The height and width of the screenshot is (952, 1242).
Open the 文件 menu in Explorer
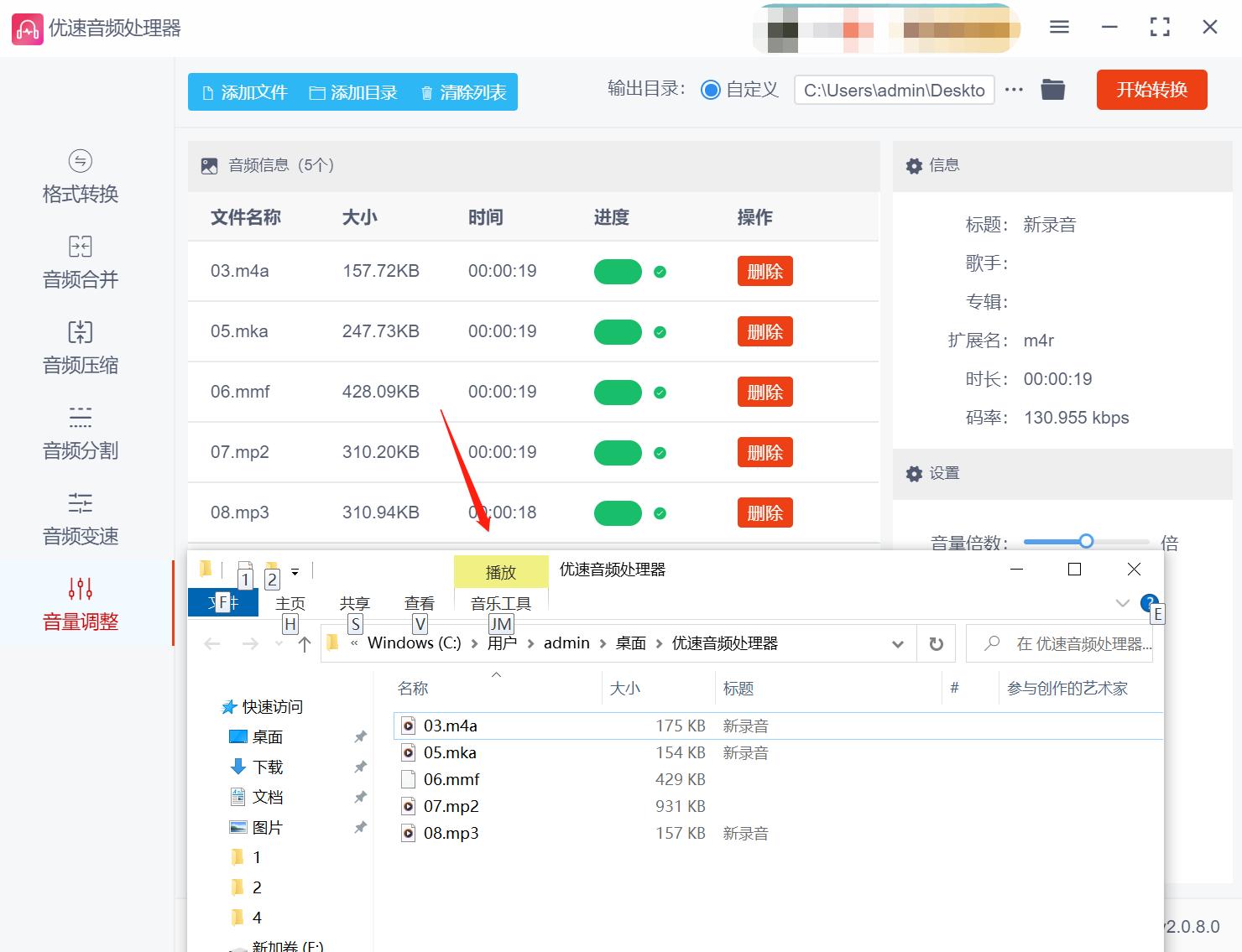[x=222, y=602]
